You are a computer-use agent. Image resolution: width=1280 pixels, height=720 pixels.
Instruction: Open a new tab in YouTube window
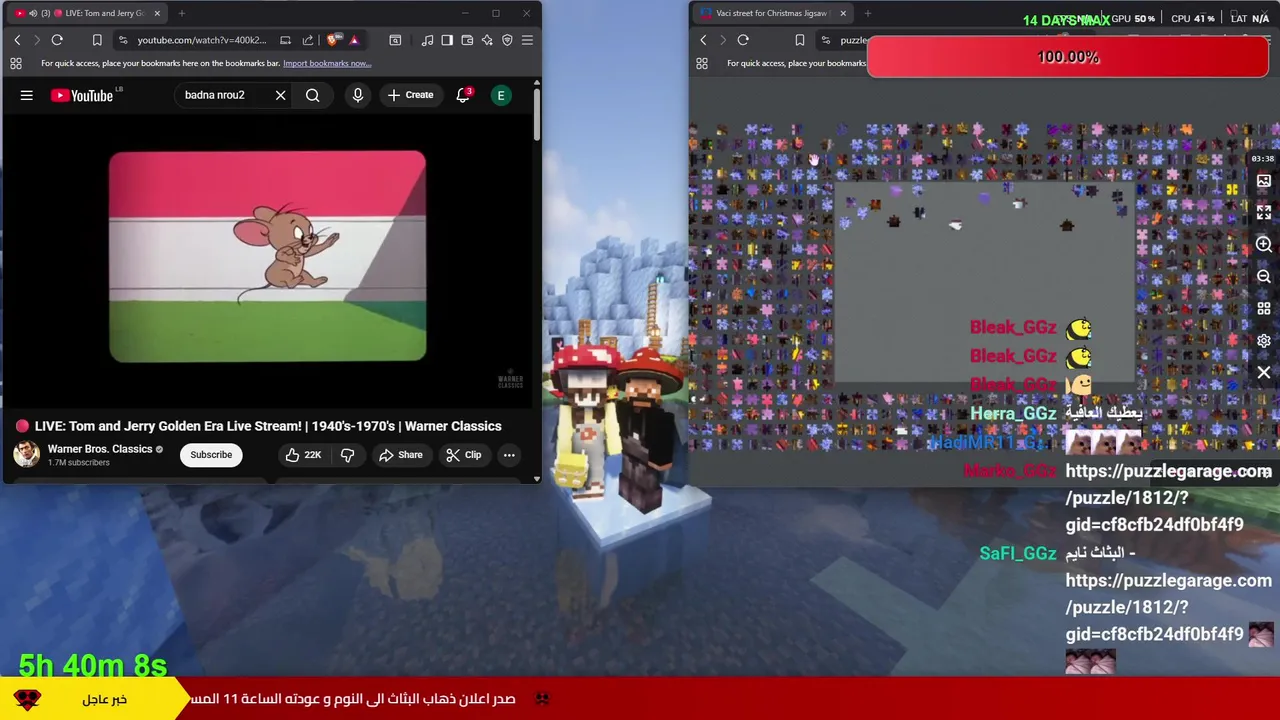point(181,13)
